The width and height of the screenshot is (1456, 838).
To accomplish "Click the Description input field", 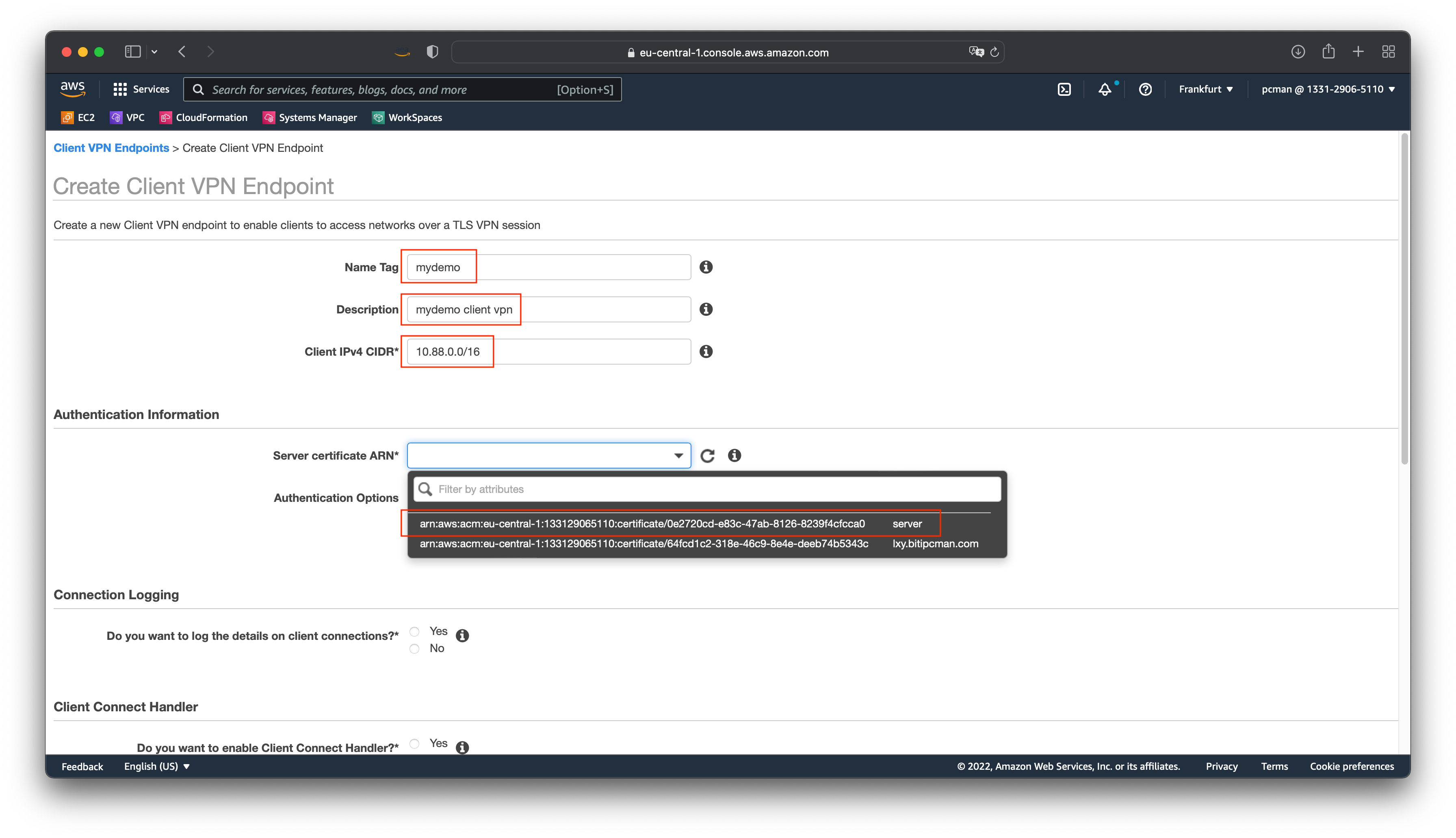I will pyautogui.click(x=549, y=309).
